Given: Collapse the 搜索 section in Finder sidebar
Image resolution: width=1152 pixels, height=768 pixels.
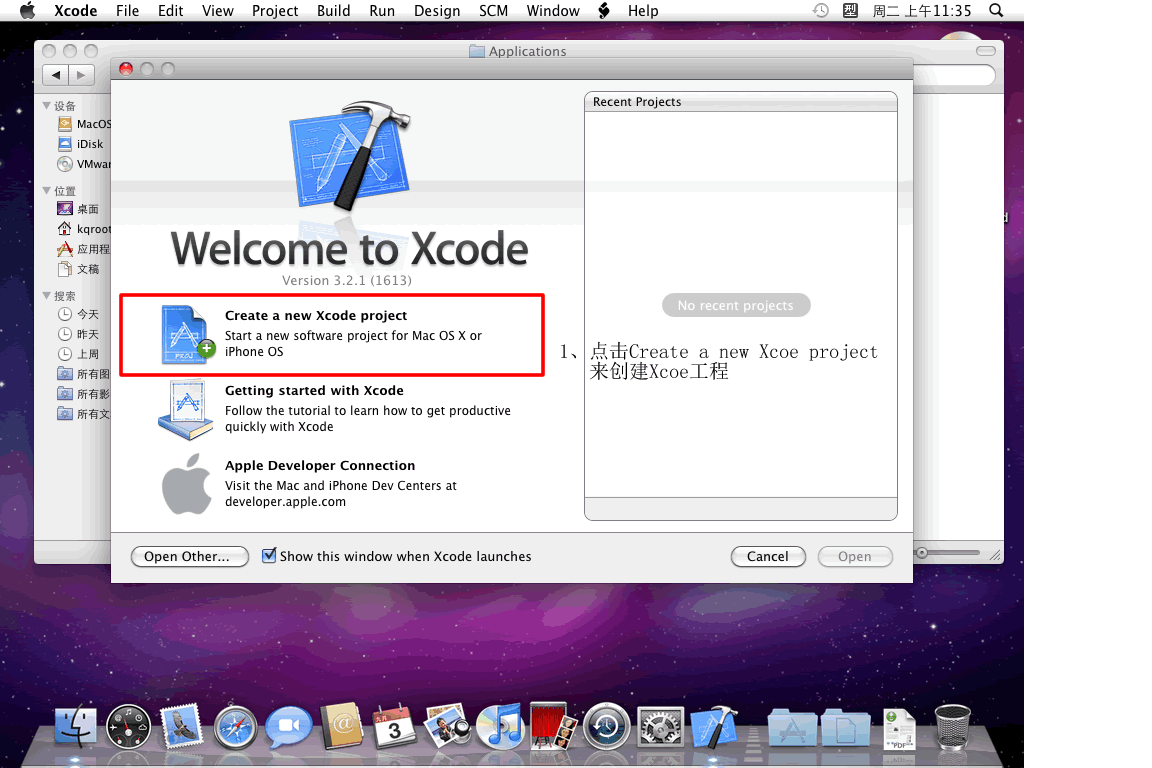Looking at the screenshot, I should (47, 295).
